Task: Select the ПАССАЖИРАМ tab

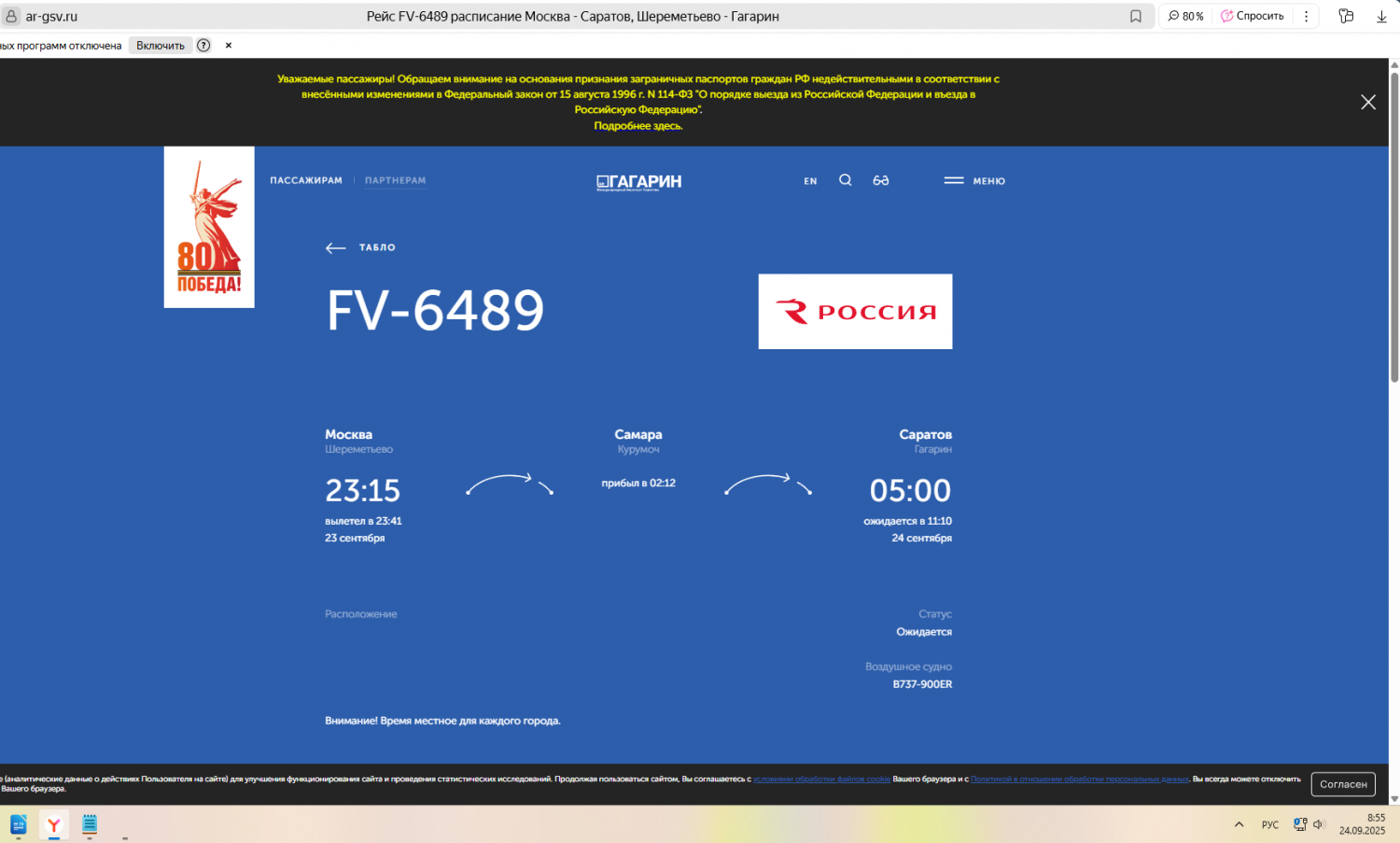Action: (306, 180)
